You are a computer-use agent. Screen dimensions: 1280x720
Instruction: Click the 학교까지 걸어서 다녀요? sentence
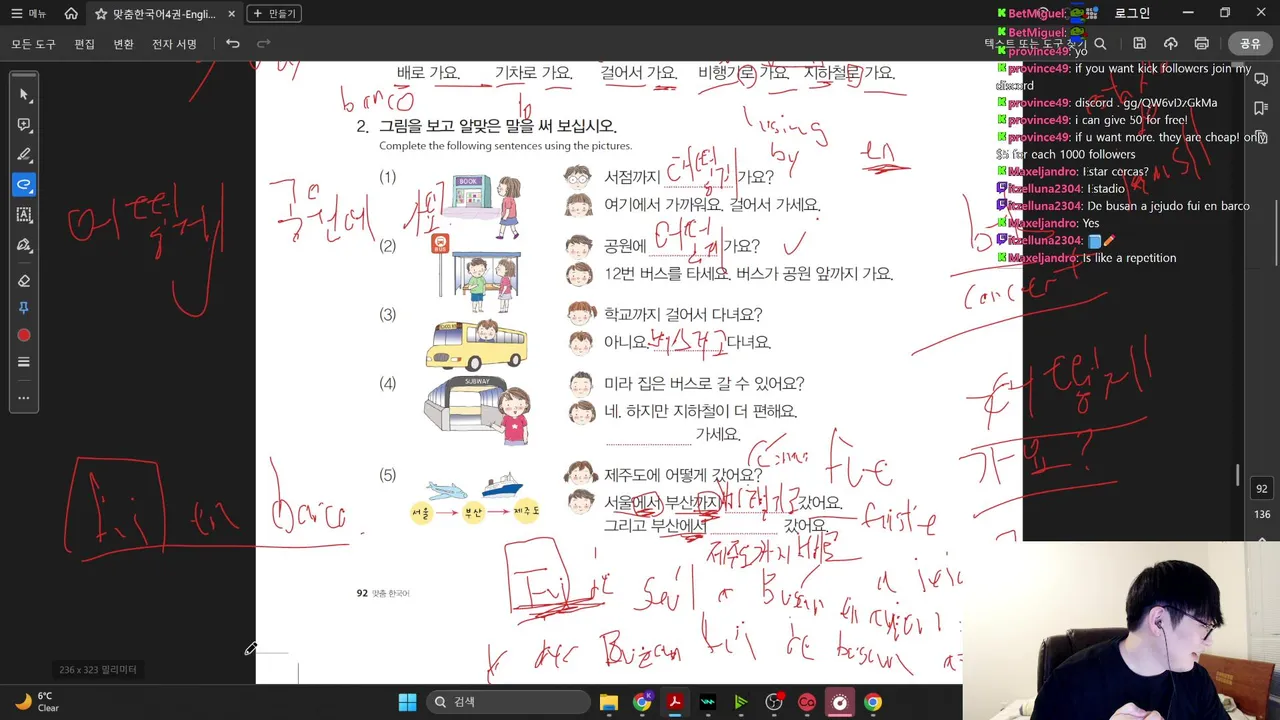(x=683, y=314)
